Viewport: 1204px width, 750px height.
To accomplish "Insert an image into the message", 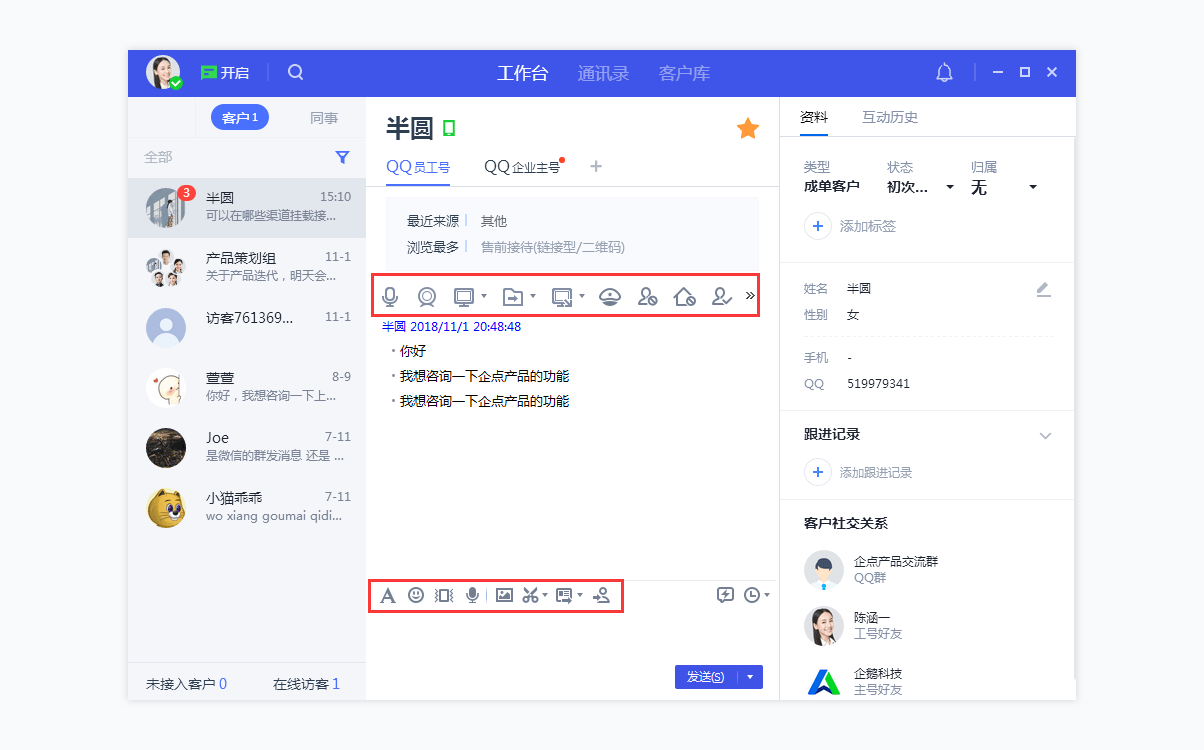I will tap(504, 594).
